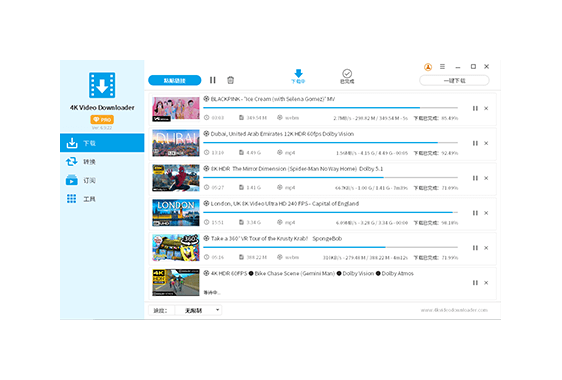Remove the Gemini Man Bike Chase item
This screenshot has height=380, width=562.
(x=486, y=283)
